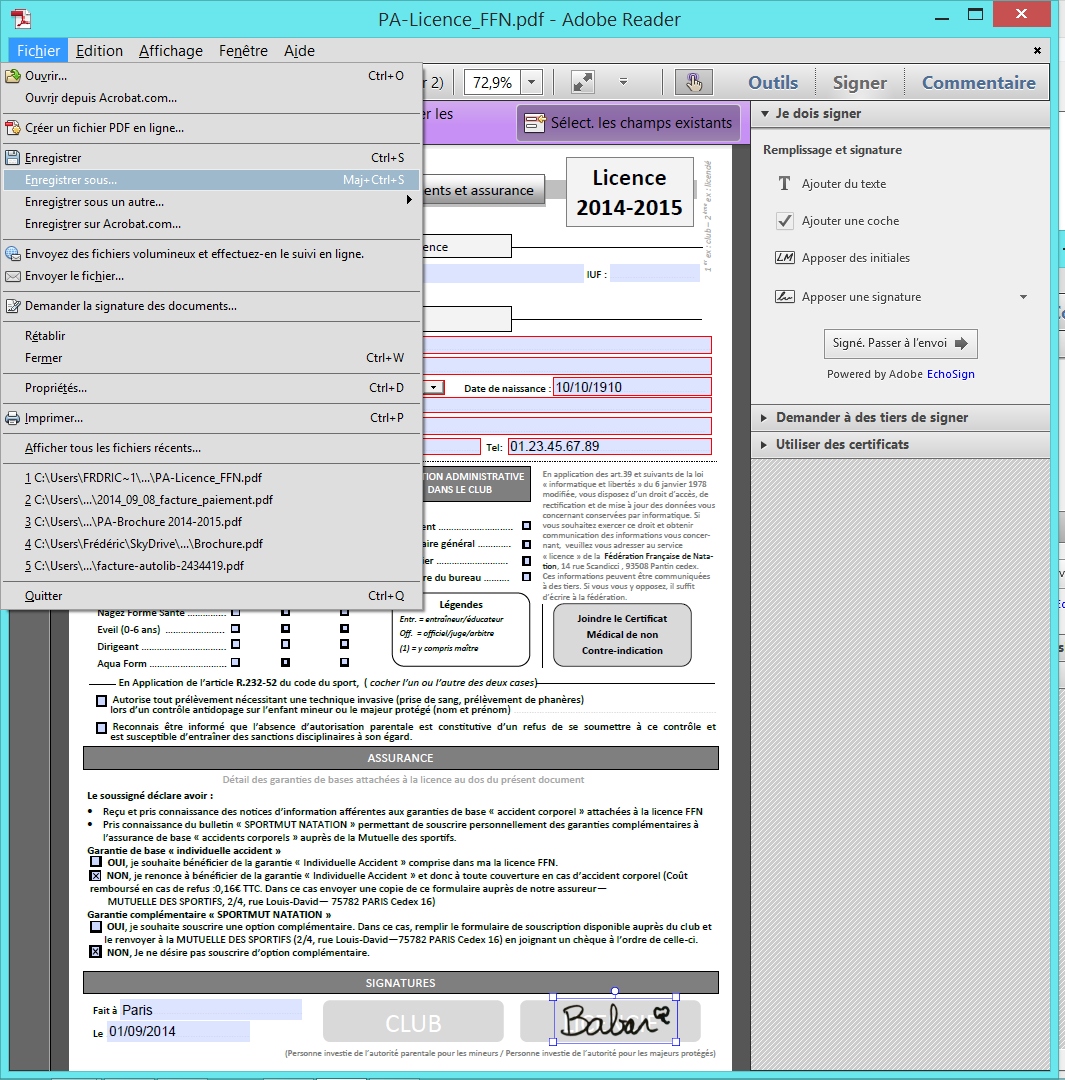The width and height of the screenshot is (1065, 1080).
Task: Click the Outils panel button
Action: [x=773, y=83]
